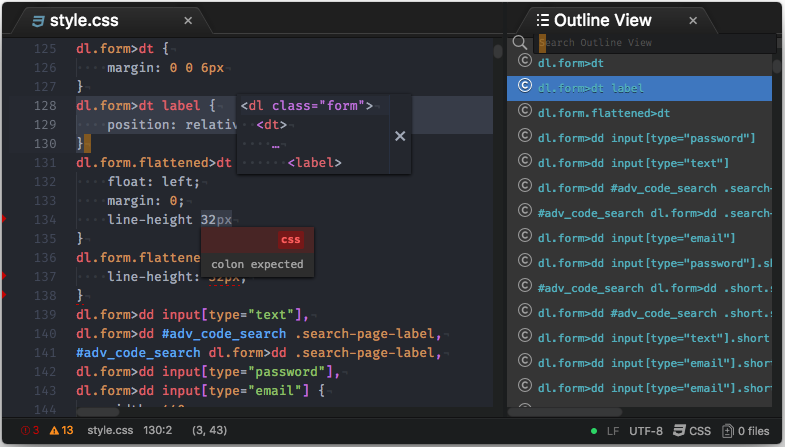
Task: Click the error count indicator showing 3
Action: 30,430
